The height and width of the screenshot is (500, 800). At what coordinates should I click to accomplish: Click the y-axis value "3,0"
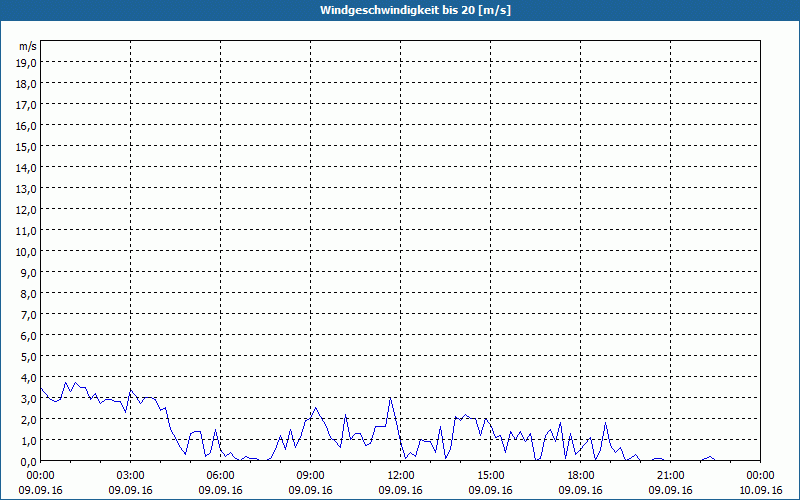29,398
